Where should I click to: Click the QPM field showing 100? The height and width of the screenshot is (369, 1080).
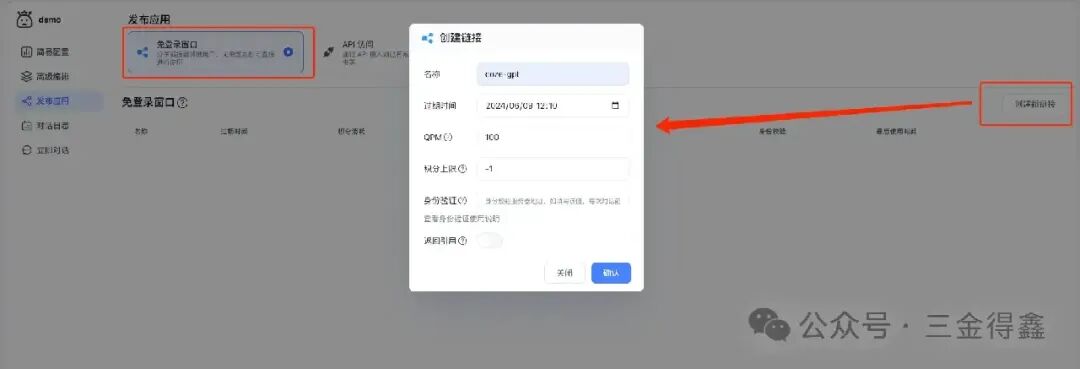[x=552, y=137]
